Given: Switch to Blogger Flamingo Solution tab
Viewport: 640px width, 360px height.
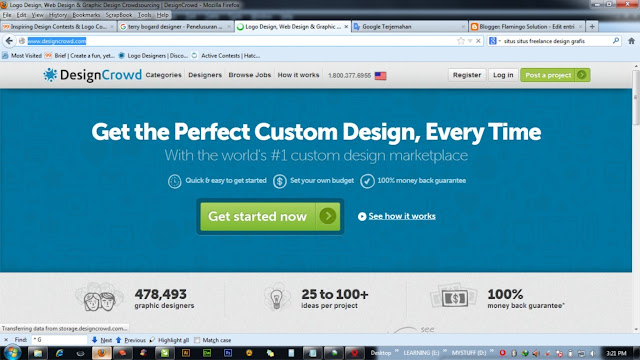Looking at the screenshot, I should click(527, 27).
